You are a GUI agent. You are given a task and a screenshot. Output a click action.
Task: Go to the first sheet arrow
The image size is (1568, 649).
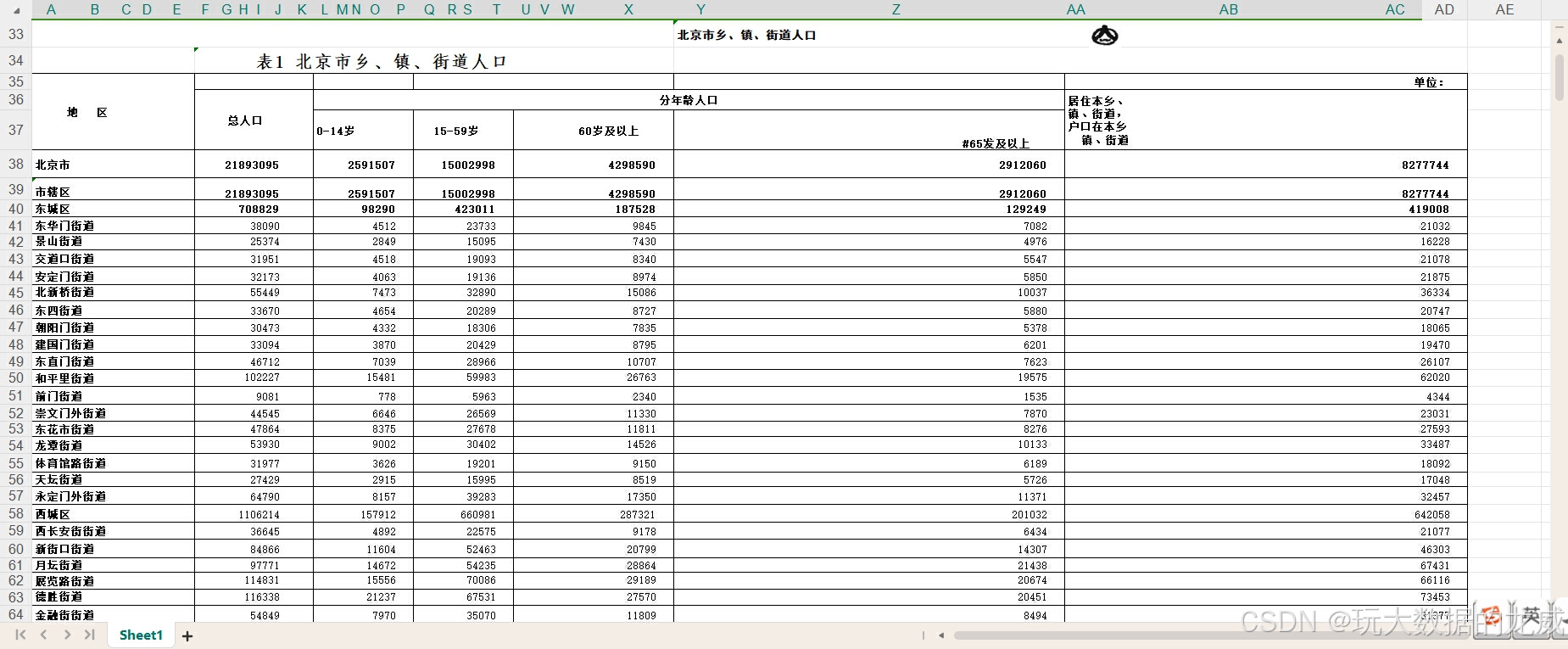(20, 635)
